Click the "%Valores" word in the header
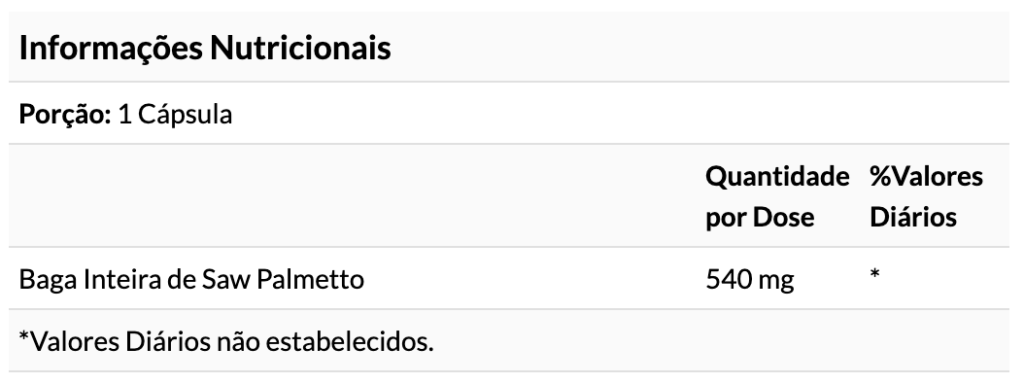 (926, 176)
